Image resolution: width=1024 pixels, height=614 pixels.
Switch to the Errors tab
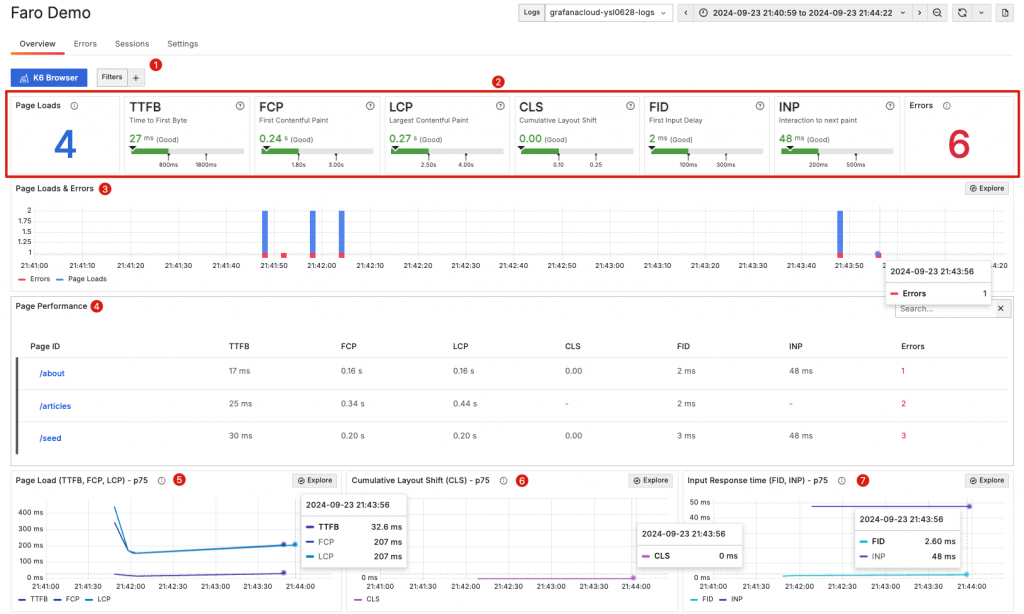tap(85, 44)
